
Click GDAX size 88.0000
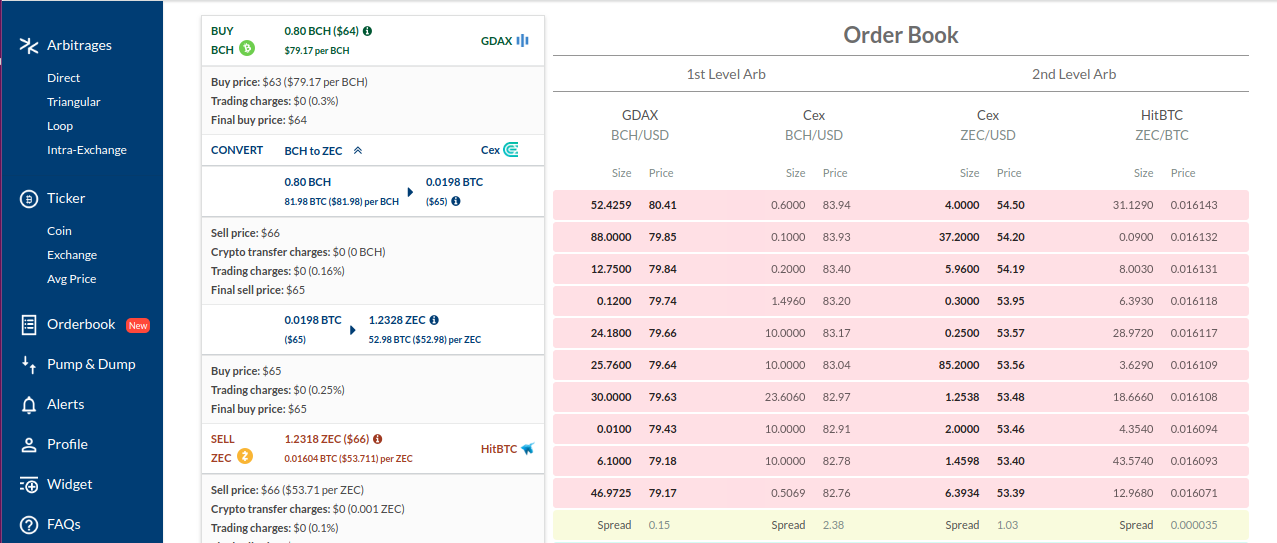[x=611, y=237]
